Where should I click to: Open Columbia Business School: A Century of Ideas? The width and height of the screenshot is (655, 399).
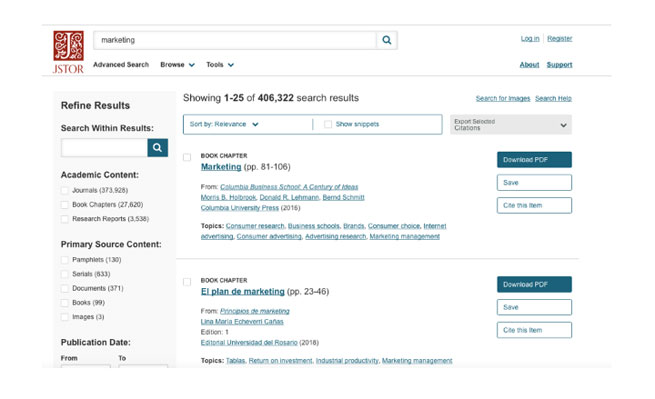click(x=289, y=187)
